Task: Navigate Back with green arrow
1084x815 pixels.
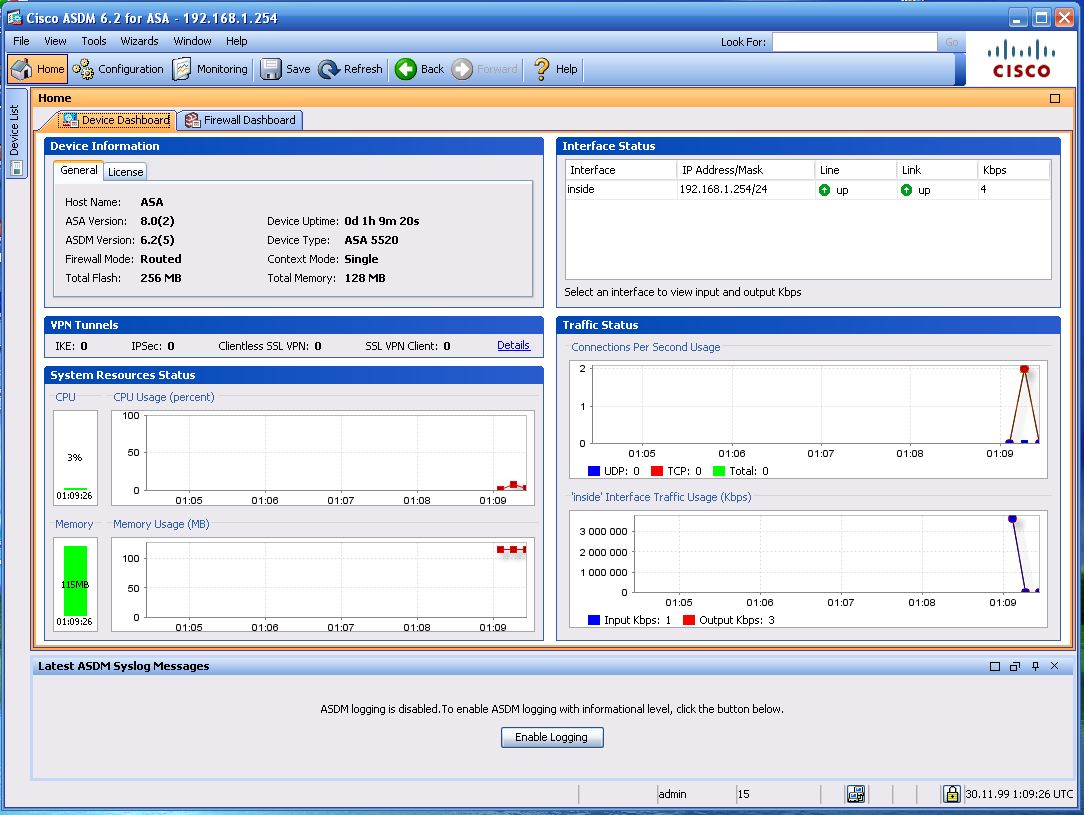Action: tap(420, 69)
